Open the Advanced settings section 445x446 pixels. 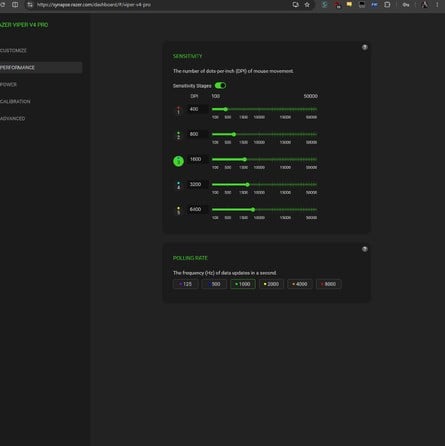(13, 118)
